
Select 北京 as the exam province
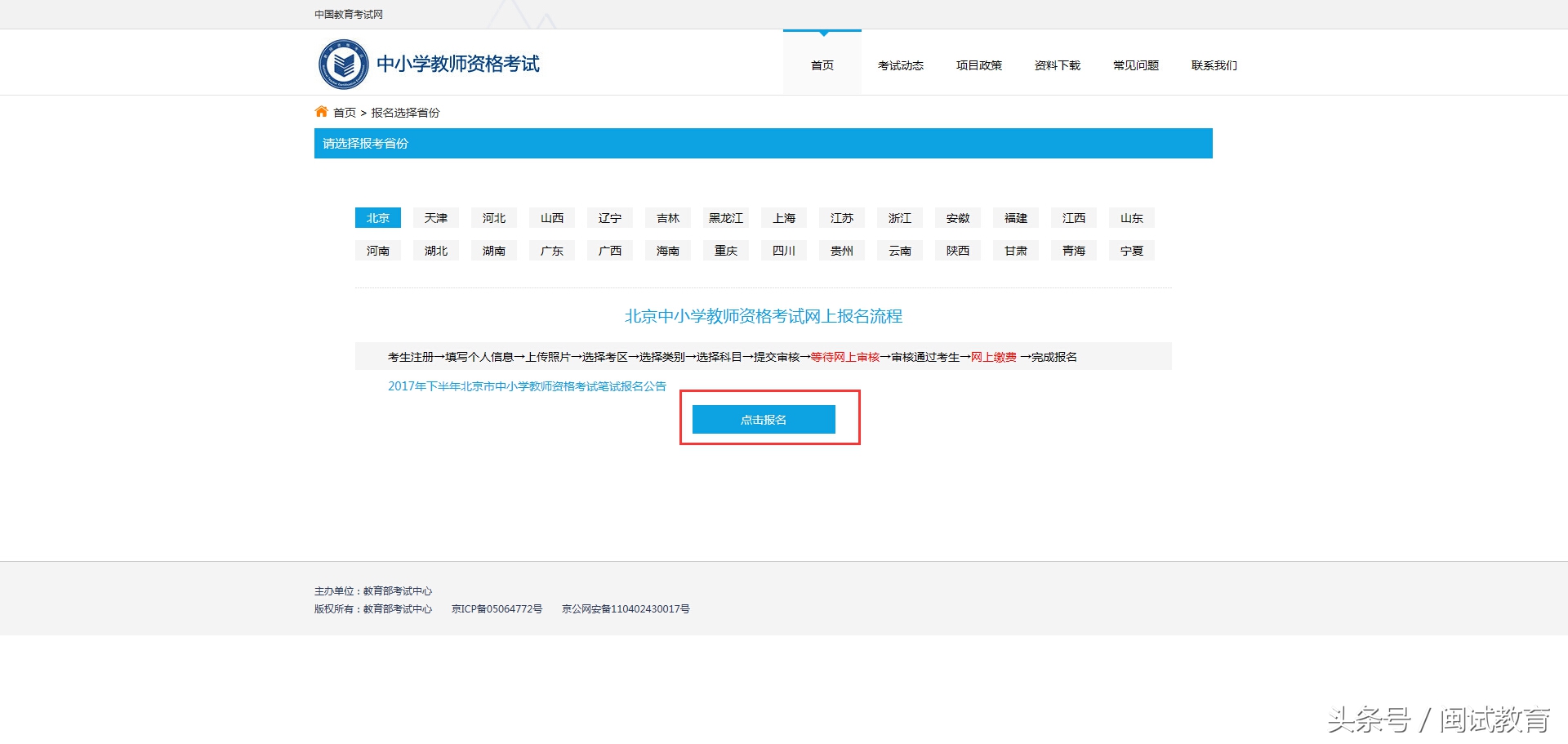click(x=377, y=217)
